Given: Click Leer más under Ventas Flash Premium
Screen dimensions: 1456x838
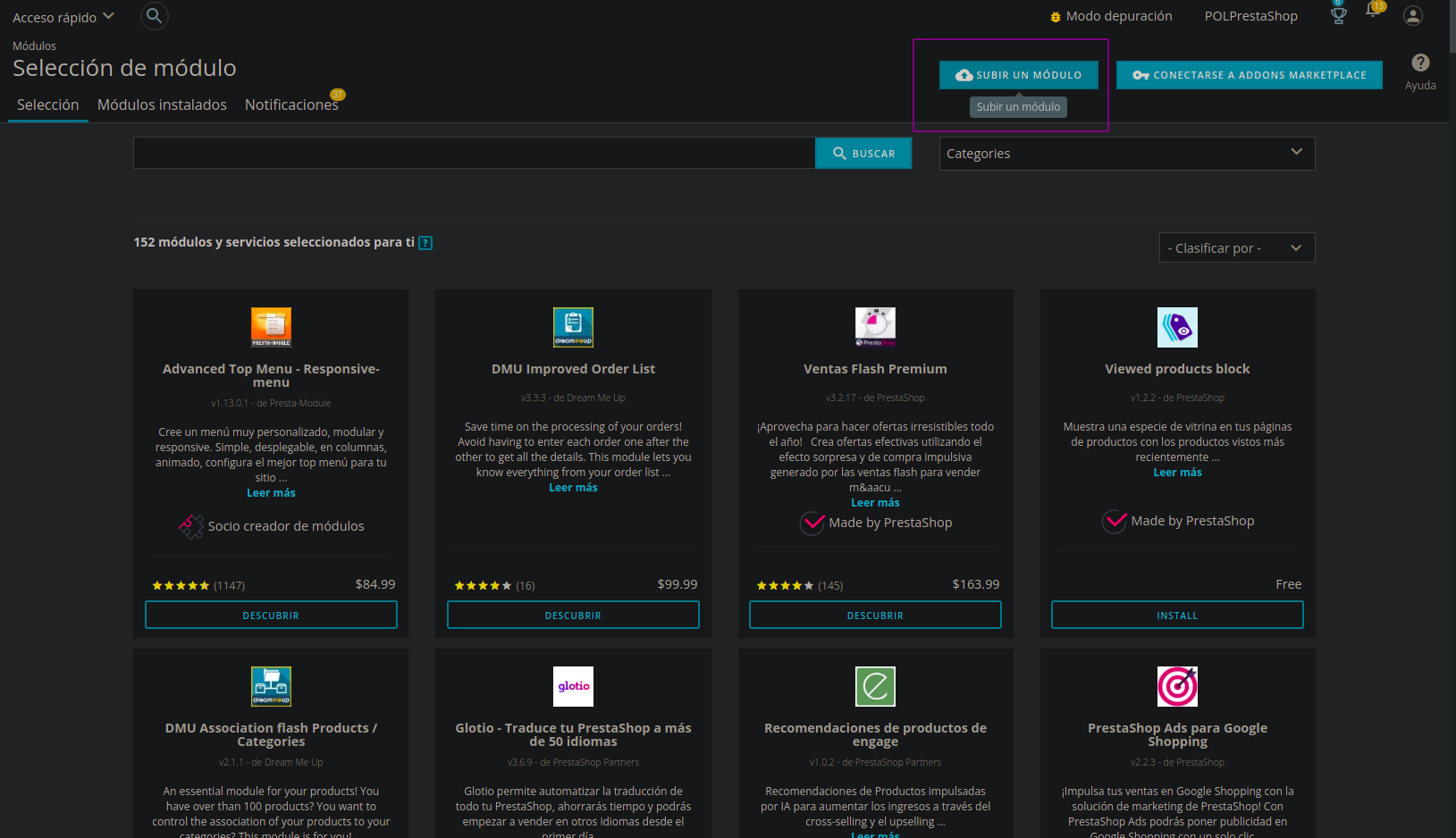Looking at the screenshot, I should point(875,503).
